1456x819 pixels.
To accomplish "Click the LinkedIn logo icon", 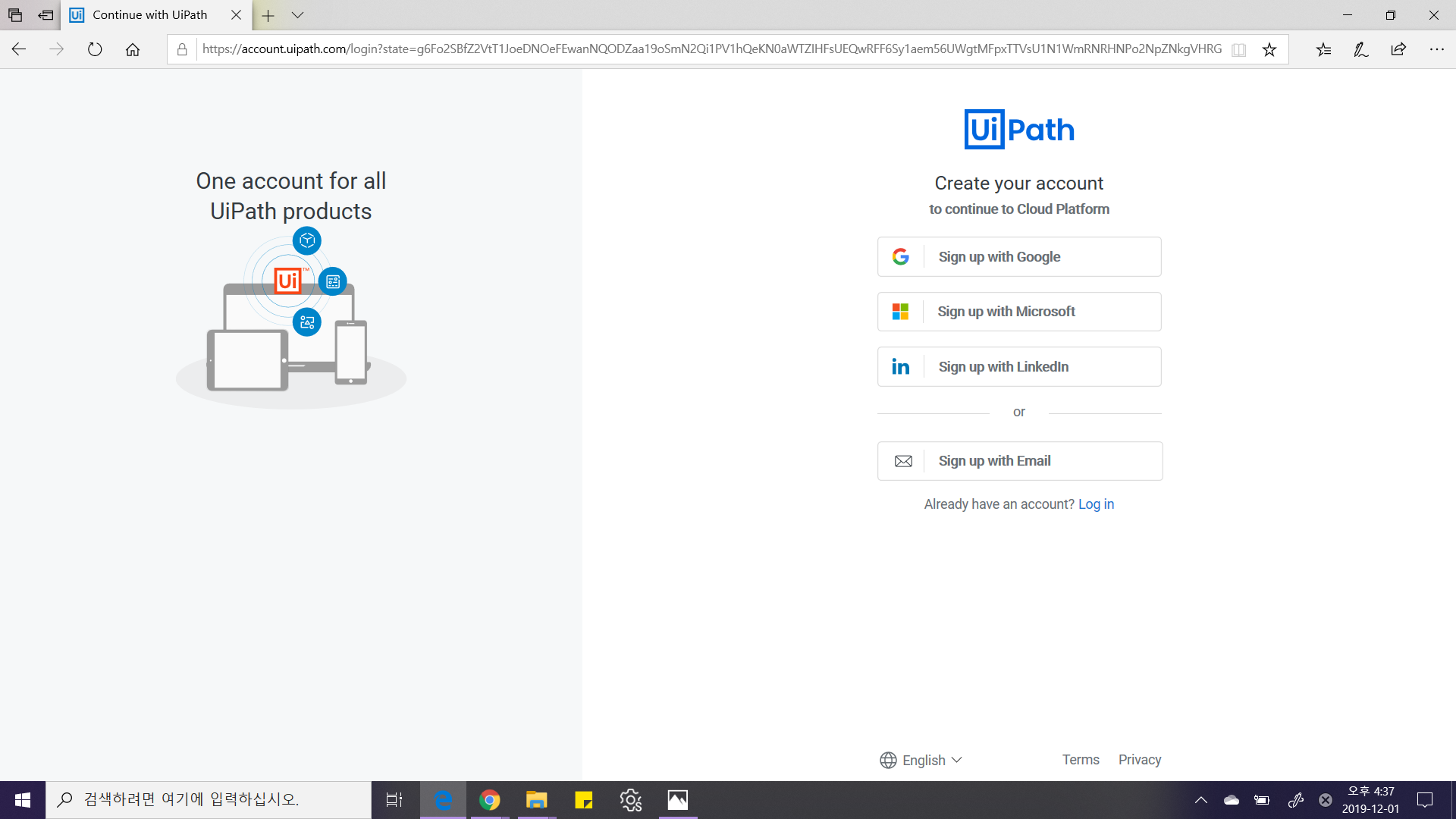I will click(x=901, y=367).
